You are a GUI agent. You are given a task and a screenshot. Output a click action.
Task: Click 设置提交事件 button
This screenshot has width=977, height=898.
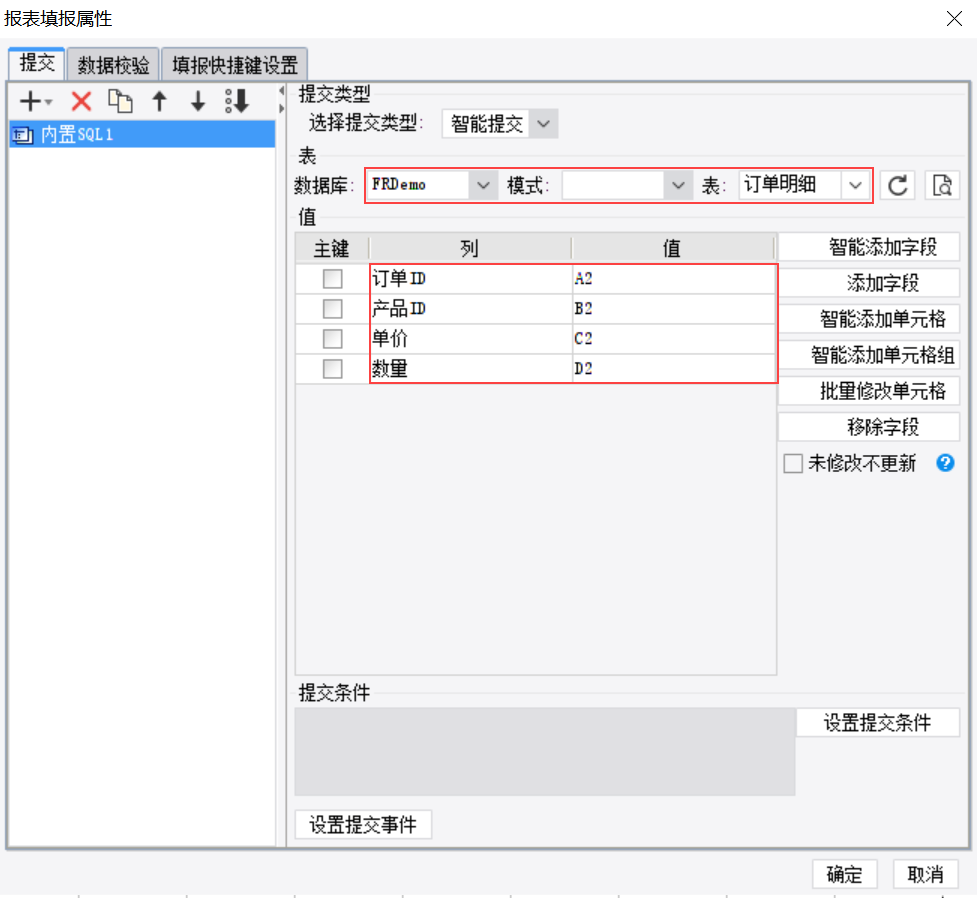point(363,824)
